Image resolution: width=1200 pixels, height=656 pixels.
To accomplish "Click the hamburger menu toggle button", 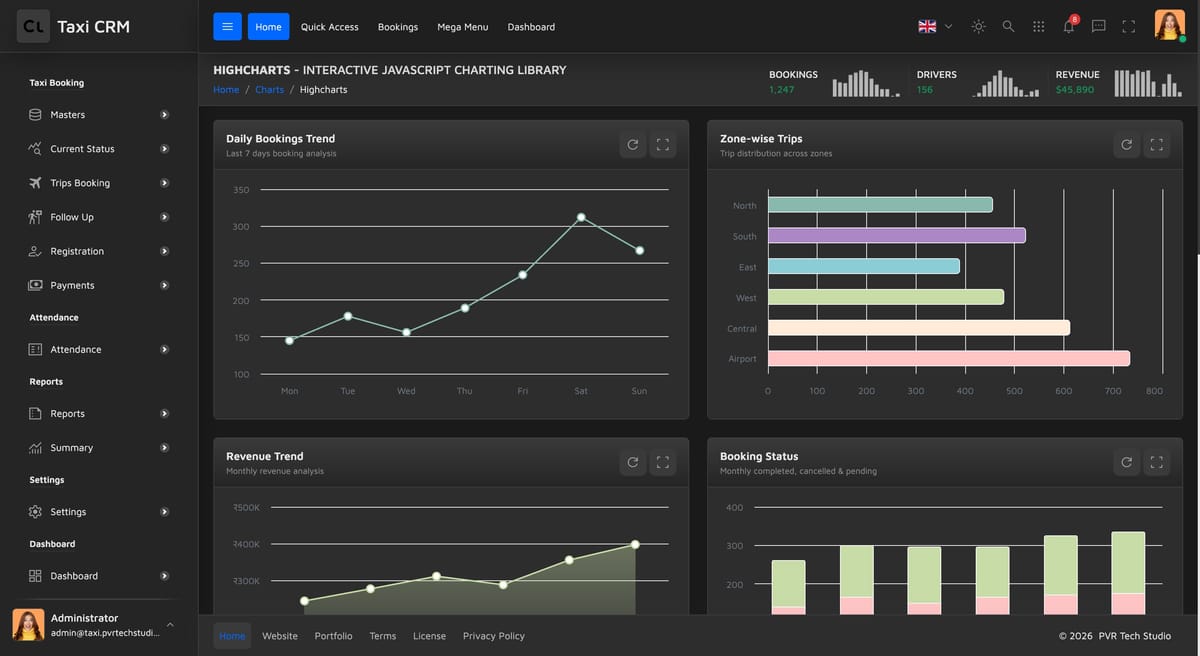I will (227, 27).
